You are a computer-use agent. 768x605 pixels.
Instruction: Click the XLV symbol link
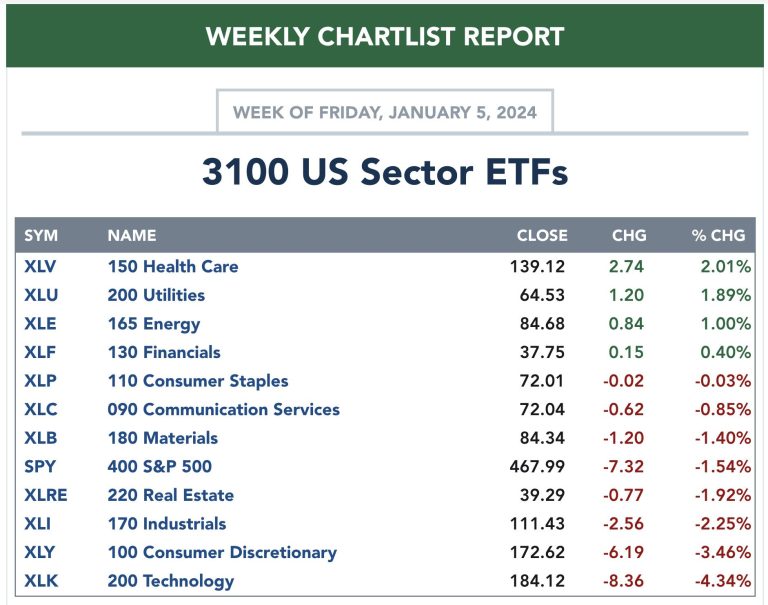click(40, 266)
